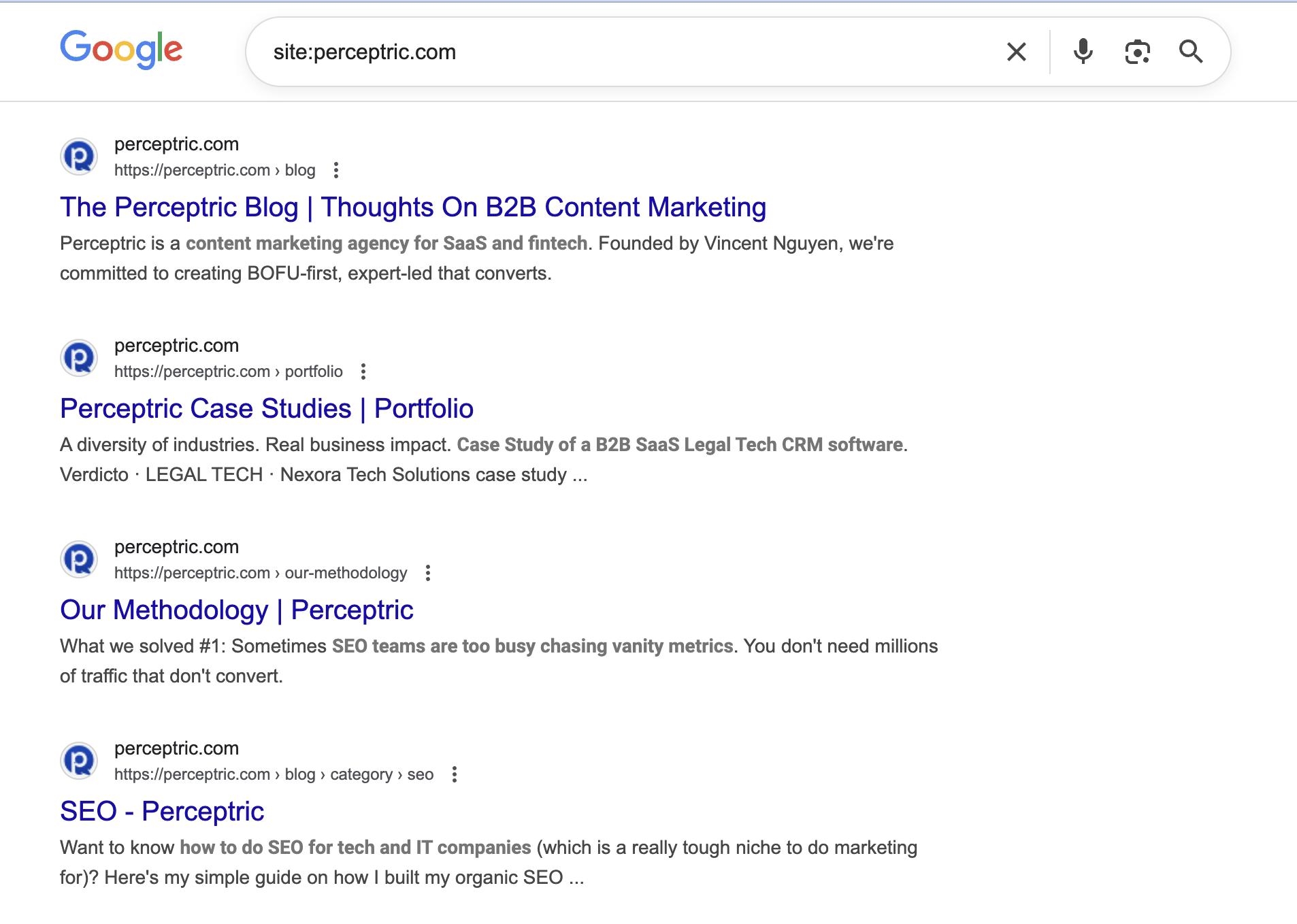Click the favicon next to Our Methodology result

point(79,559)
